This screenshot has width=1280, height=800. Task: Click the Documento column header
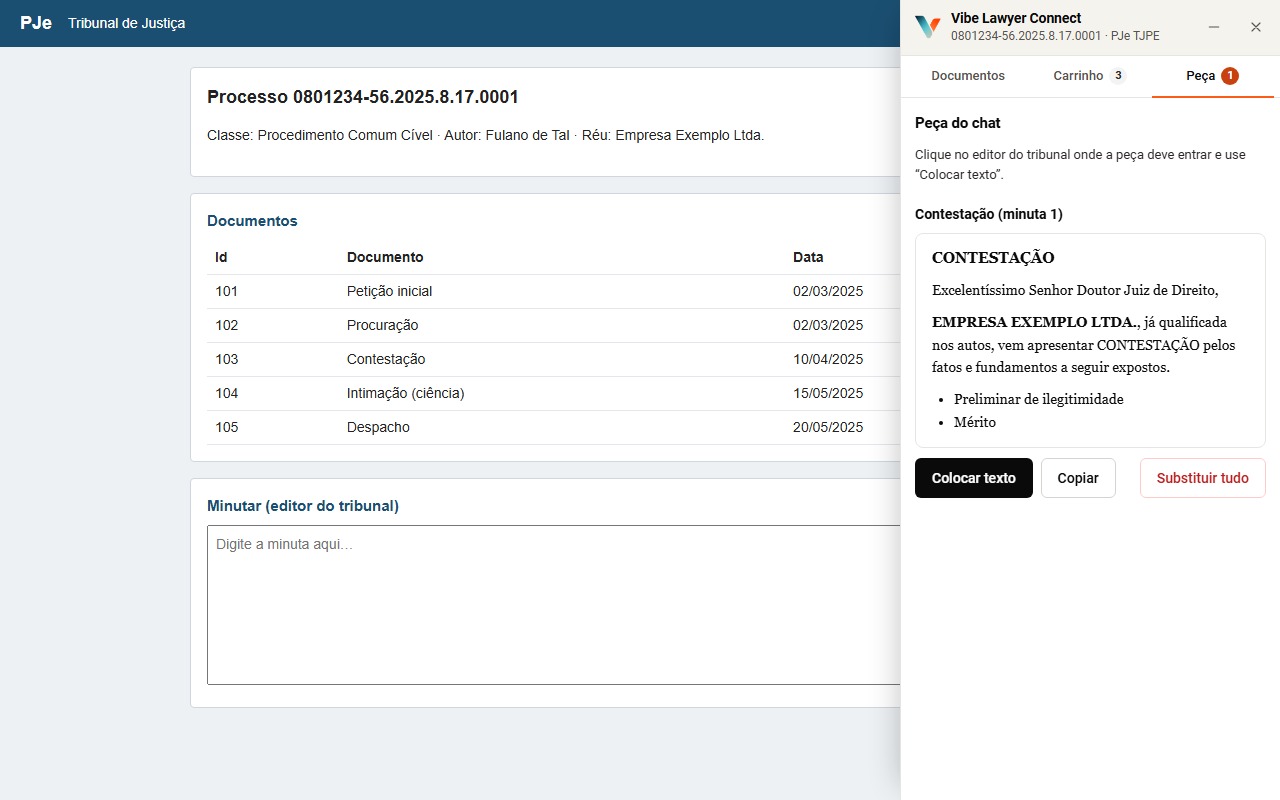pyautogui.click(x=385, y=258)
